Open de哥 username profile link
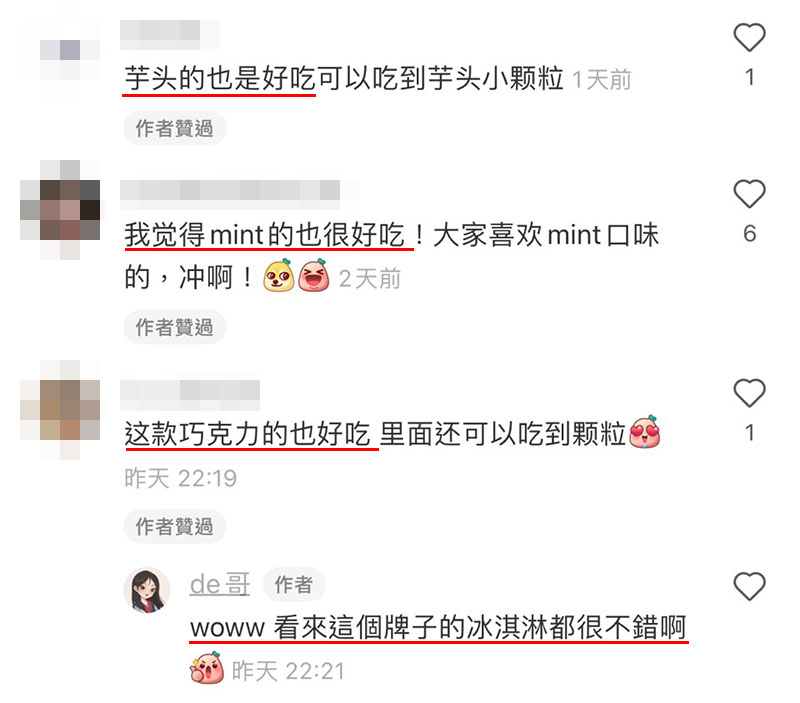Image resolution: width=800 pixels, height=703 pixels. tap(220, 584)
